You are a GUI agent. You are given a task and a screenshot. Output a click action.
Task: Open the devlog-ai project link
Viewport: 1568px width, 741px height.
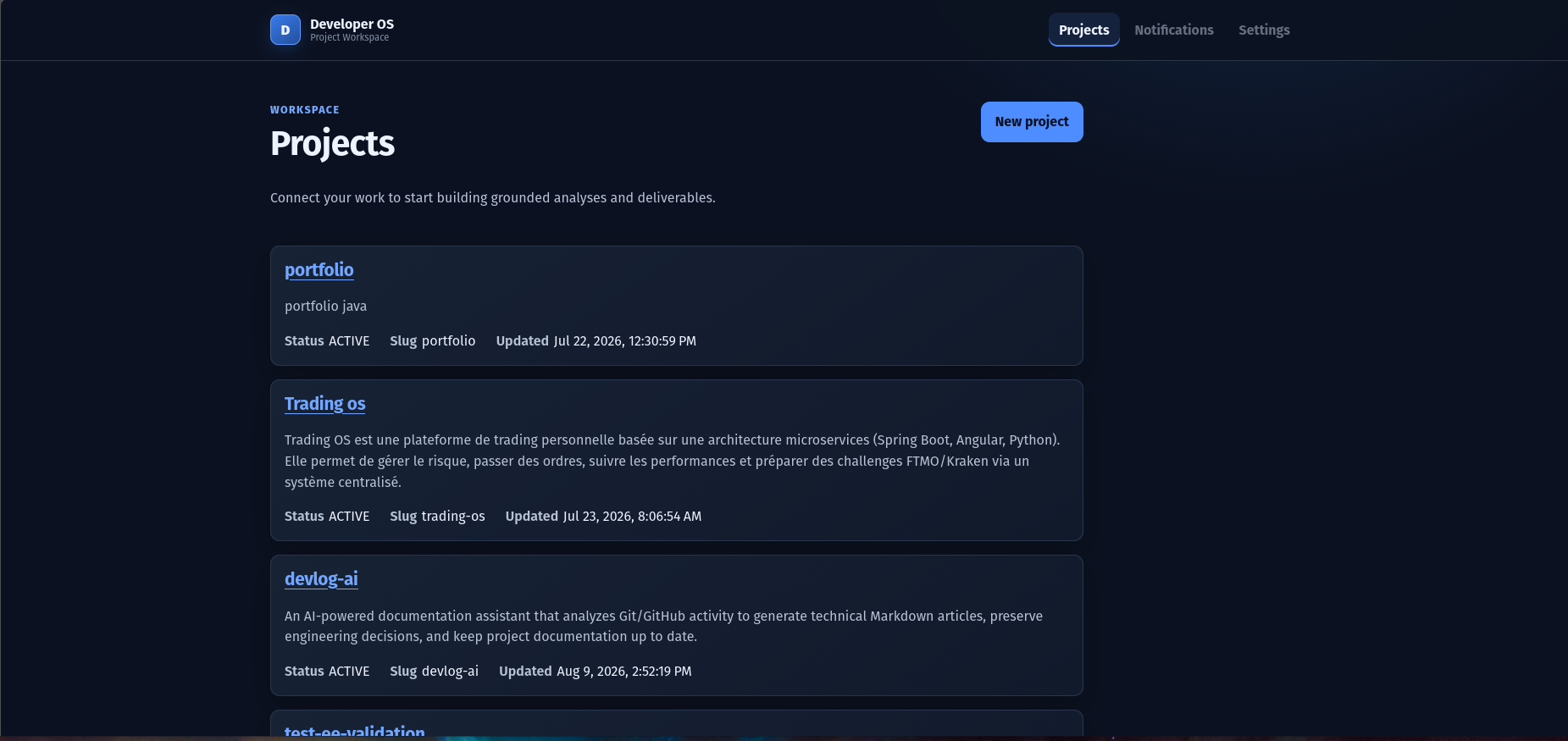point(321,578)
